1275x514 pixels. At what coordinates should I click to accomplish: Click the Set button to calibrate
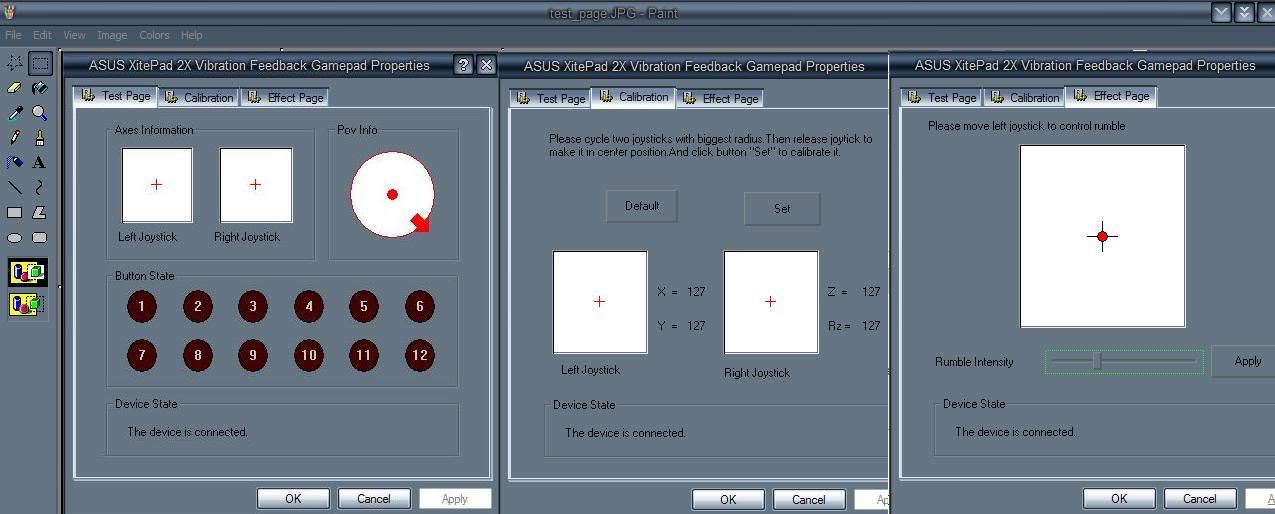782,208
